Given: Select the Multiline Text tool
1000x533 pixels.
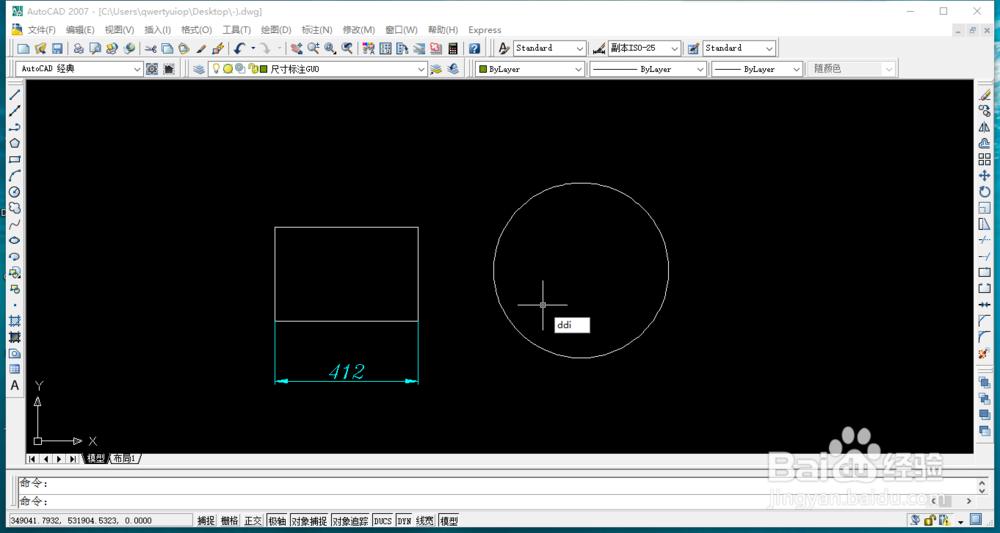Looking at the screenshot, I should click(x=15, y=385).
